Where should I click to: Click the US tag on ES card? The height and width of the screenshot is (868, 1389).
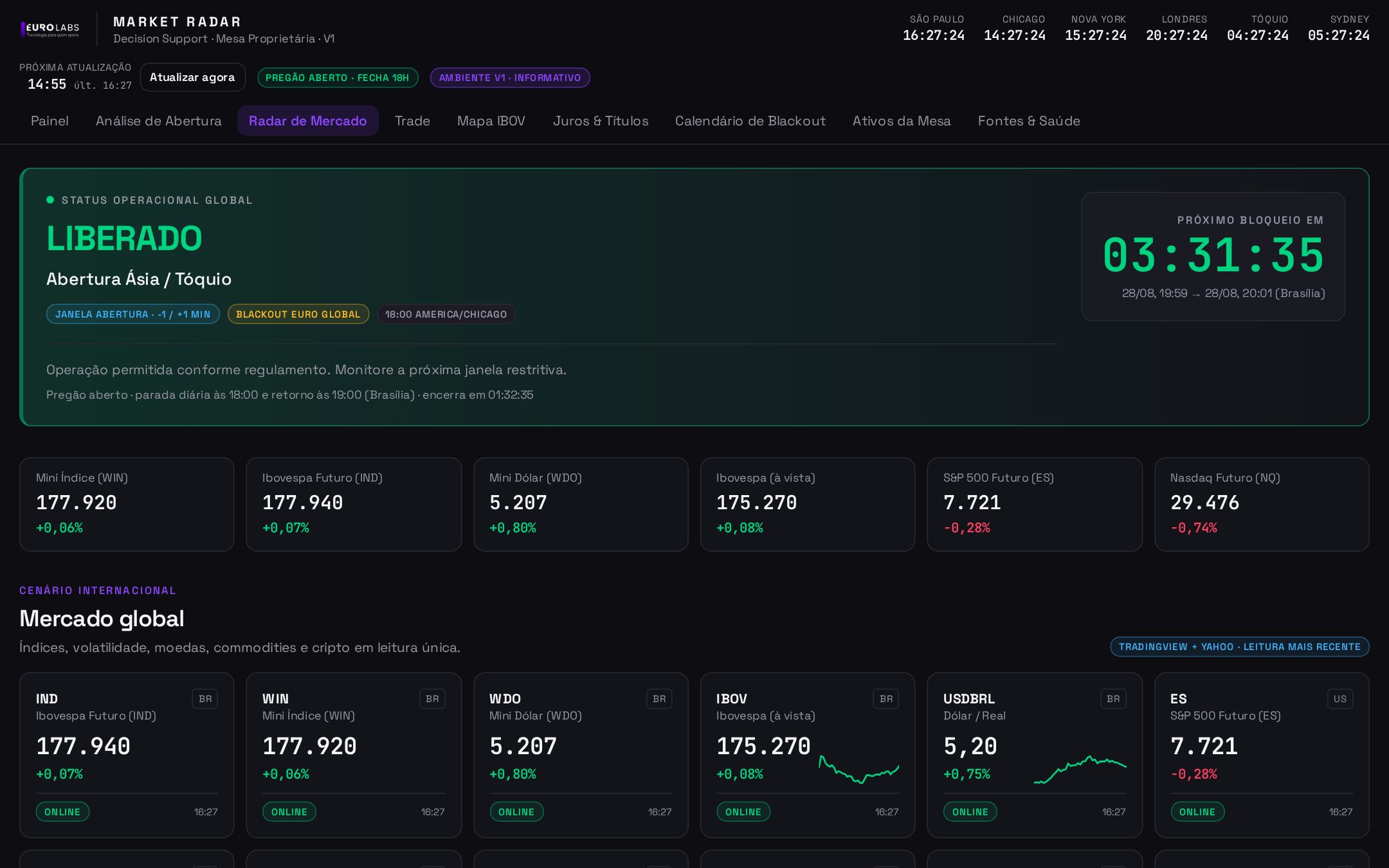[1340, 699]
